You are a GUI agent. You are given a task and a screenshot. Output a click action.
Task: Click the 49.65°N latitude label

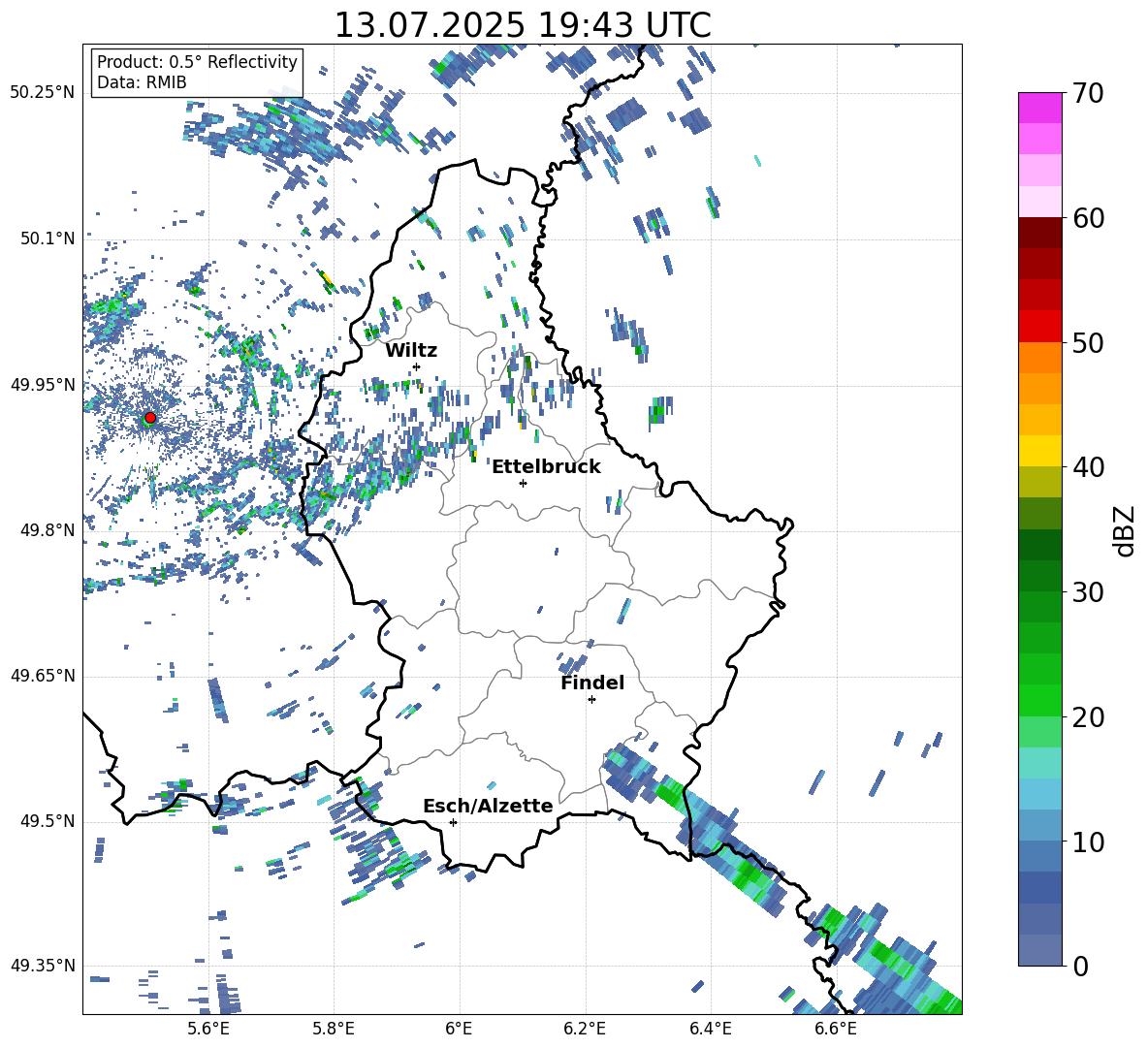click(x=42, y=676)
